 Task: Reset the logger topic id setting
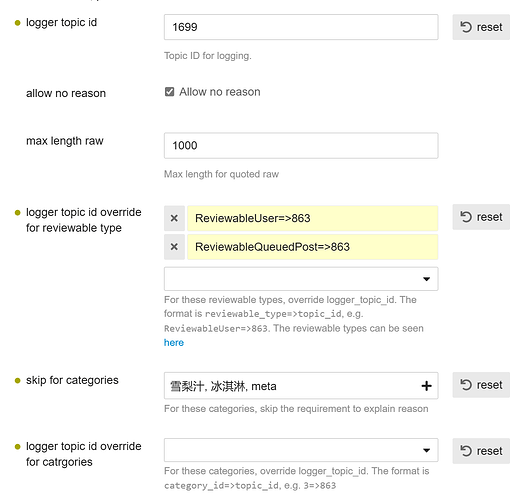click(481, 27)
